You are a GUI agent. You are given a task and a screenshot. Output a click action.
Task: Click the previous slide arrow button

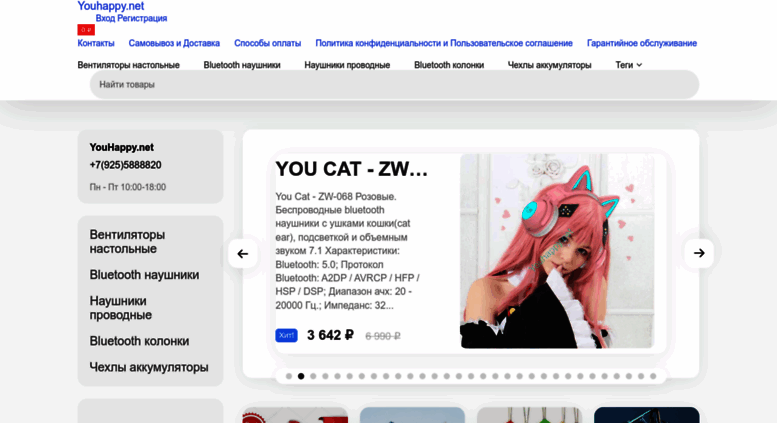click(242, 254)
